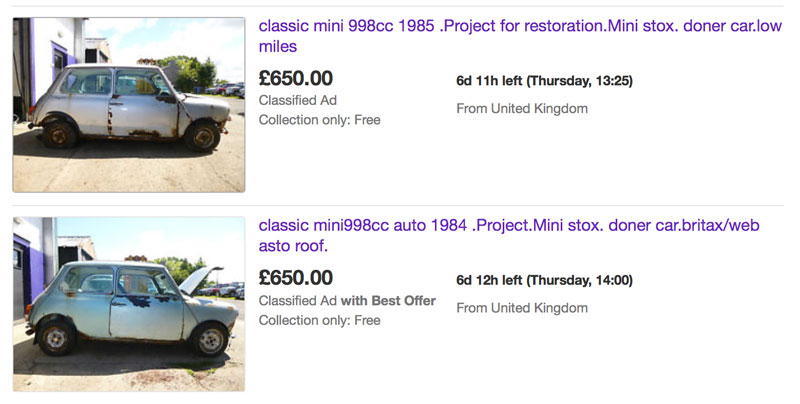Click the raised bonnet of the blue Mini

[x=199, y=281]
